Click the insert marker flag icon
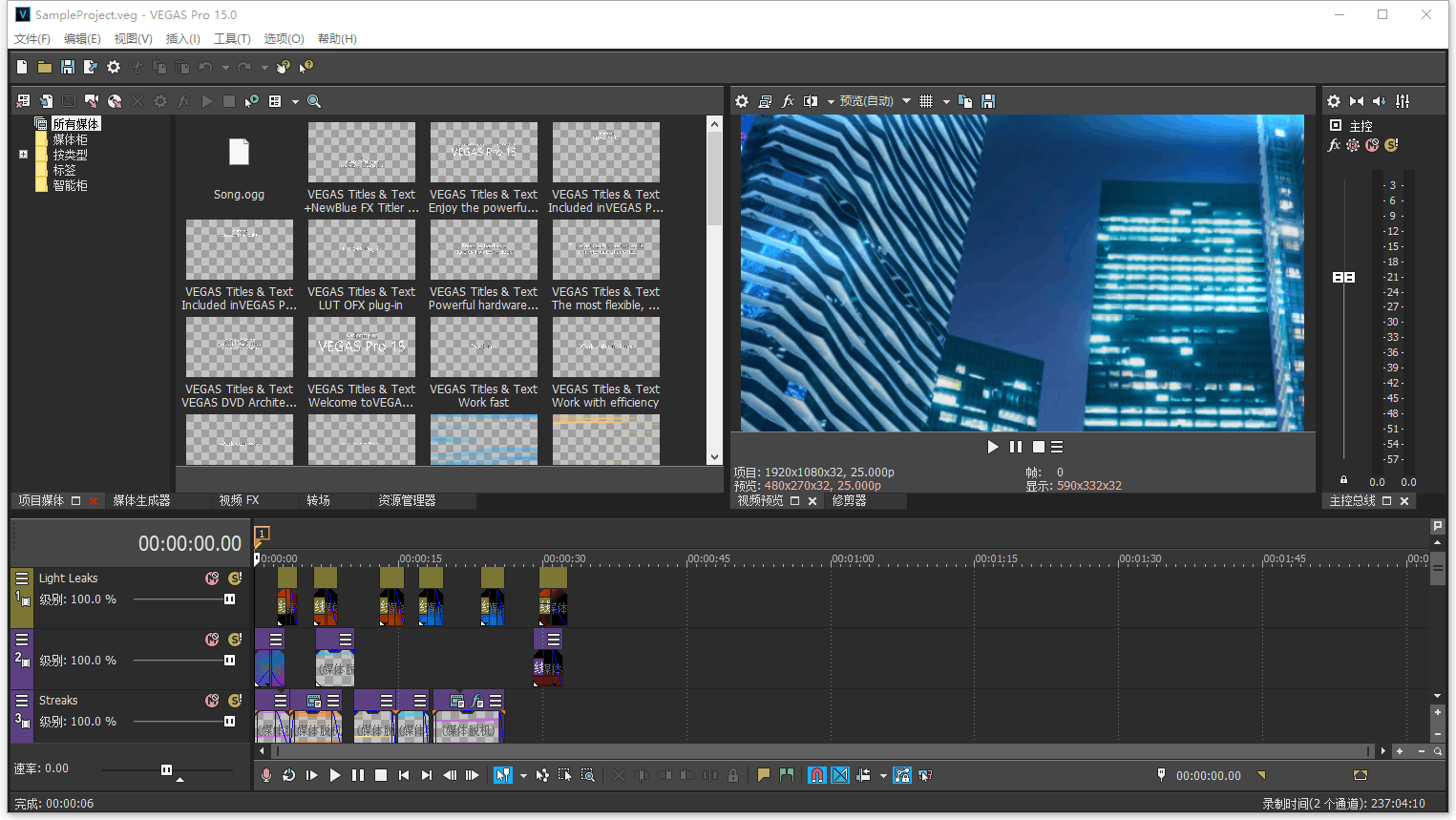Screen dimensions: 1456x820 point(765,775)
